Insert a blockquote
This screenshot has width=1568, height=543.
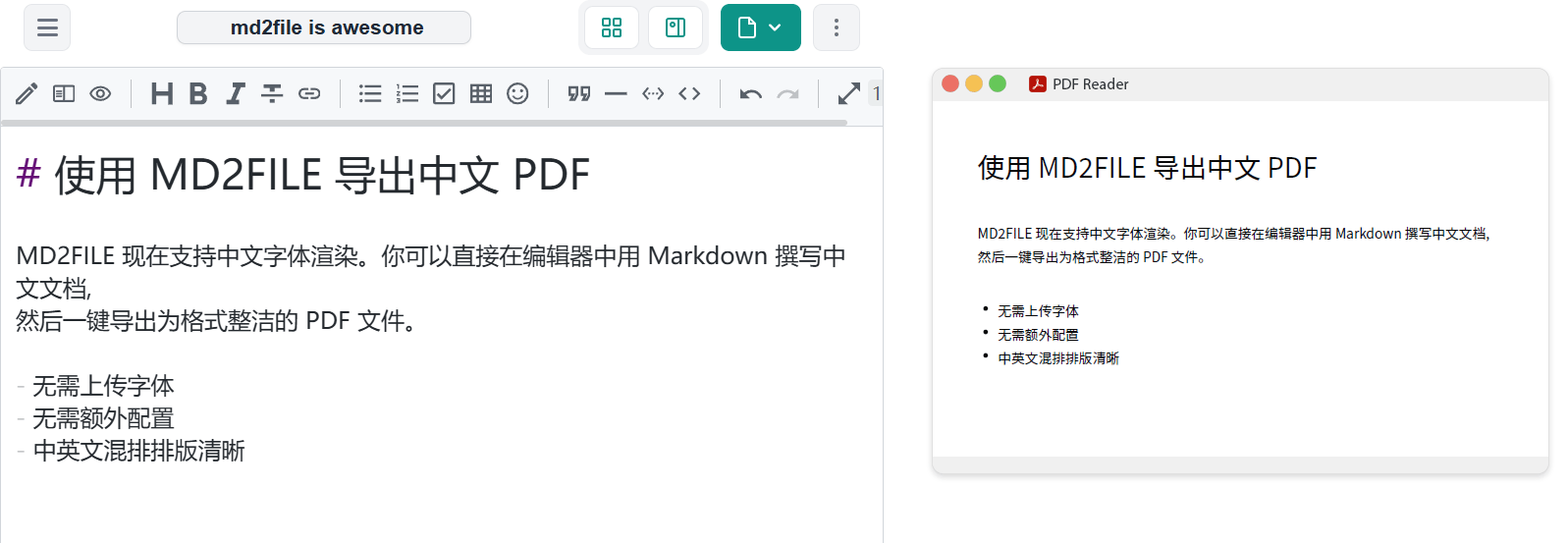[579, 93]
